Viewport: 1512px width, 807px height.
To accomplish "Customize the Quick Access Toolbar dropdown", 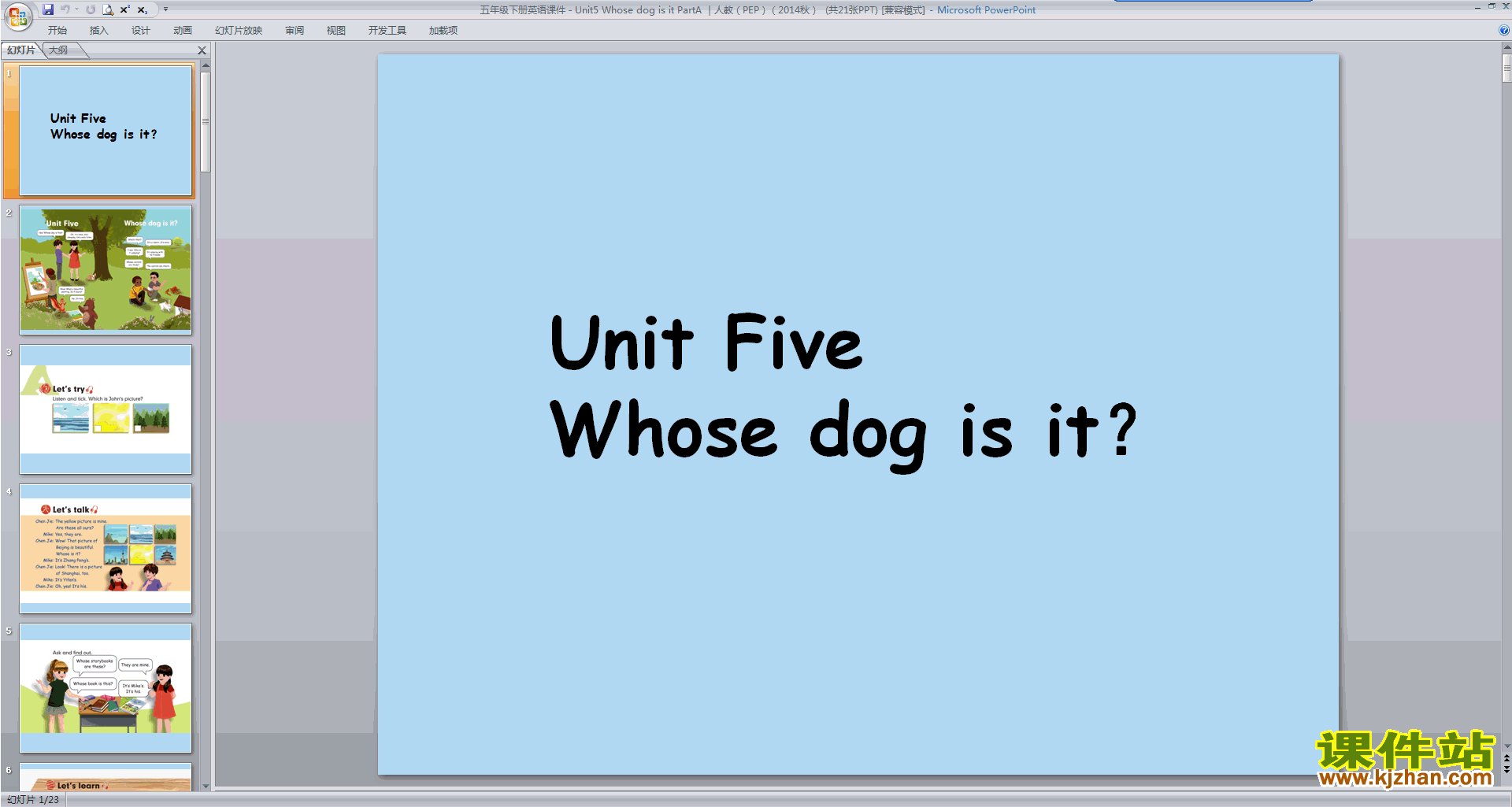I will point(165,9).
